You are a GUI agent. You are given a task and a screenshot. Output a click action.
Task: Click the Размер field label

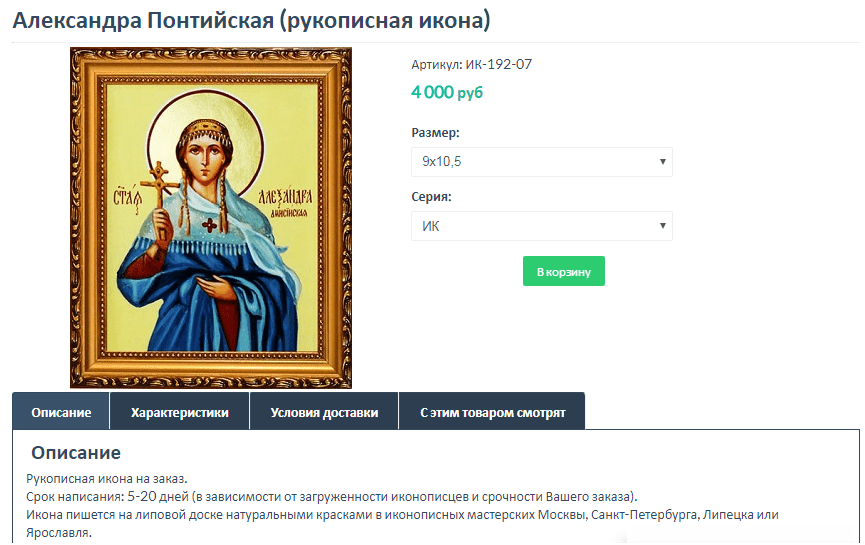(435, 132)
